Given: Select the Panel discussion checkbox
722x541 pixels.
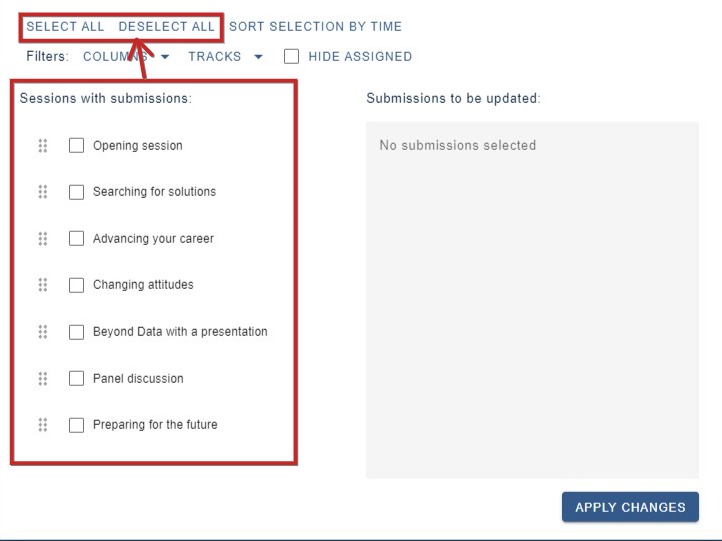Looking at the screenshot, I should pos(76,378).
